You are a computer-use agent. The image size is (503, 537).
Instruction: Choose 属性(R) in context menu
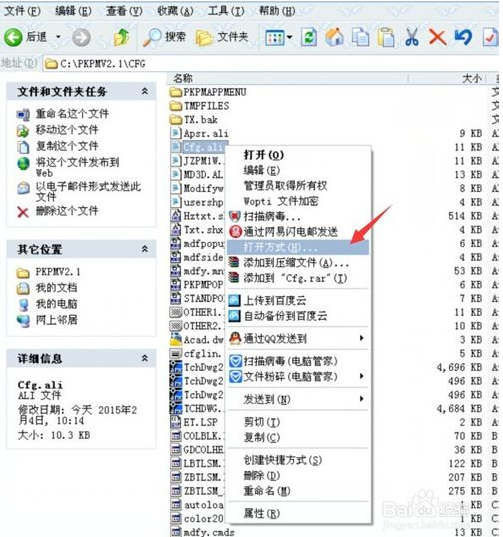click(x=298, y=513)
